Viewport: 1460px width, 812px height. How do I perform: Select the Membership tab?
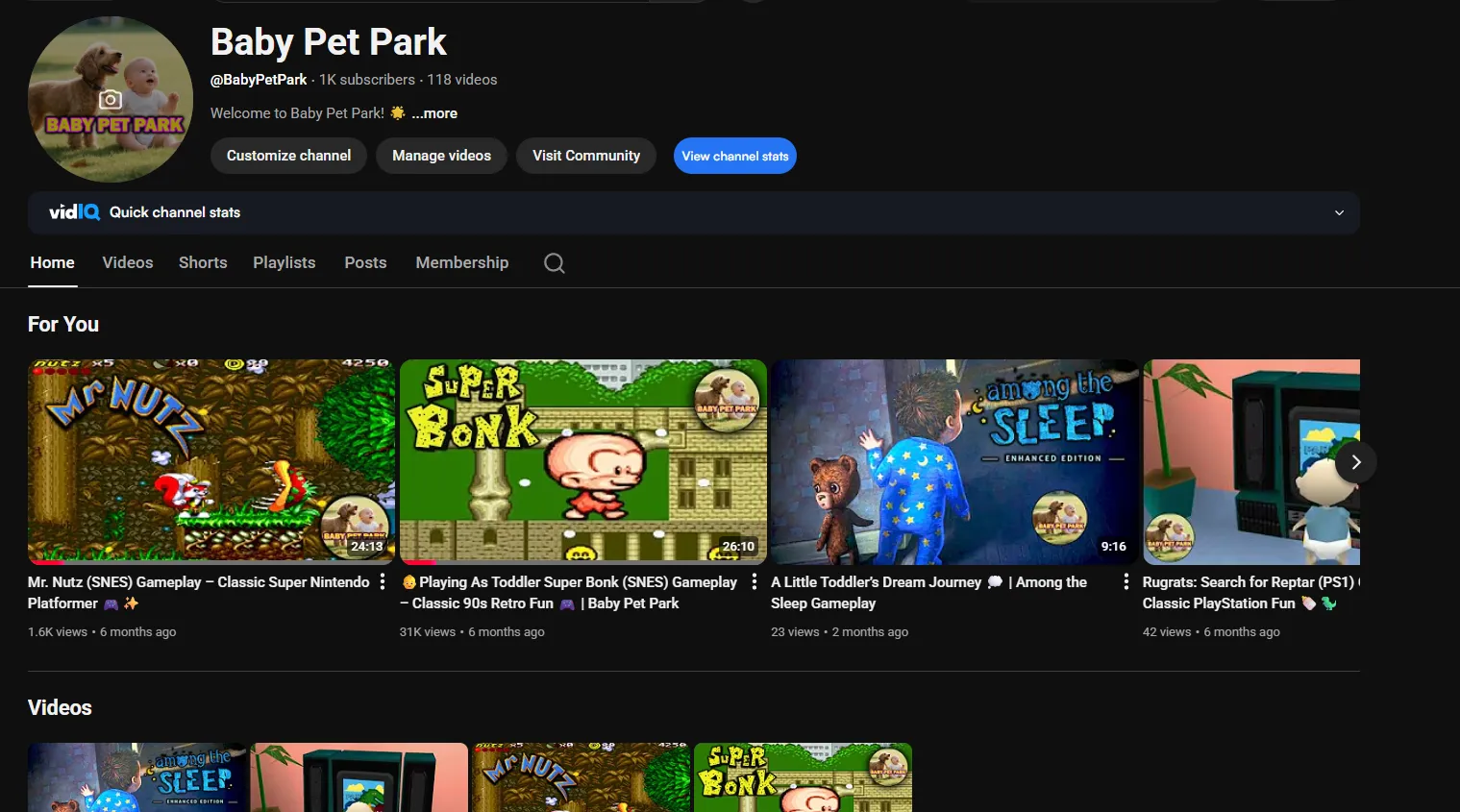click(462, 262)
